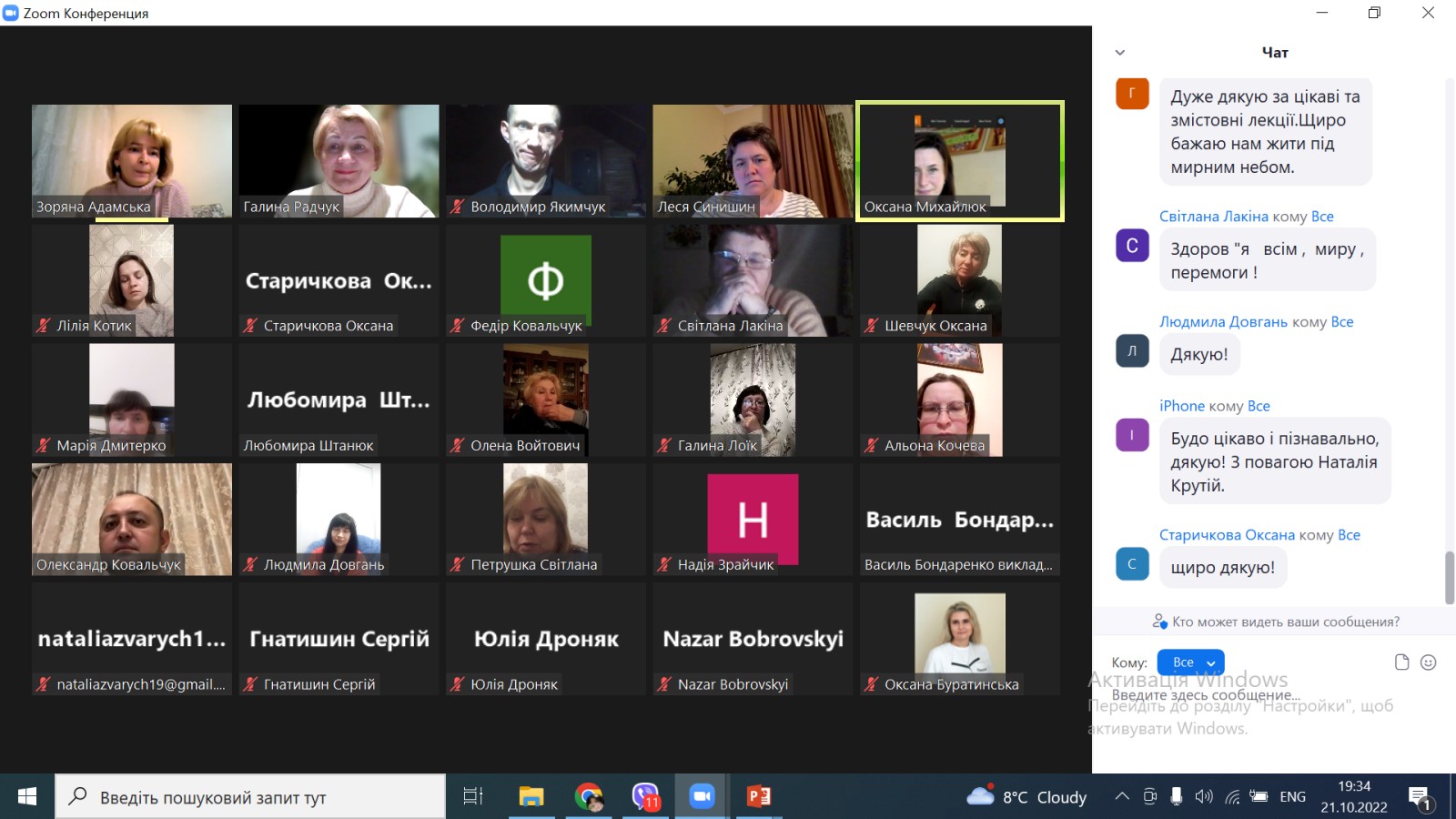Click the chat panel vertical scrollbar
Viewport: 1456px width, 819px height.
1449,577
